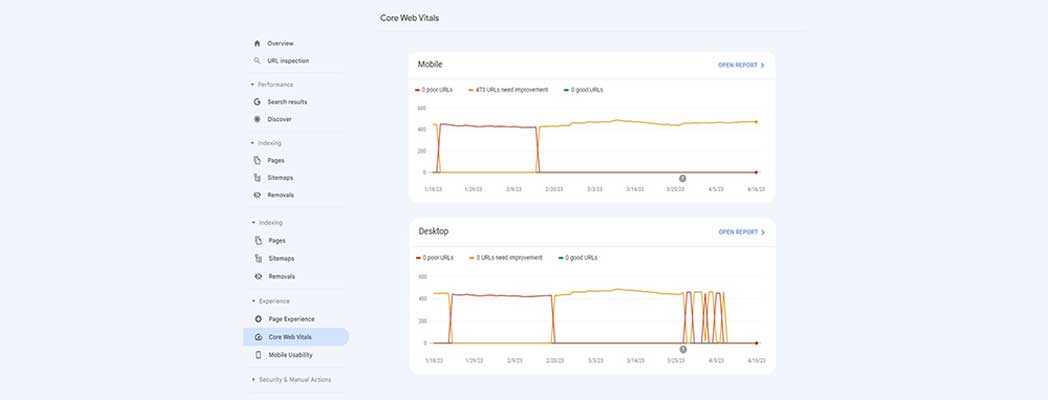The height and width of the screenshot is (400, 1048).
Task: Click the chevron arrow beside Desktop Open Report
Action: point(763,232)
